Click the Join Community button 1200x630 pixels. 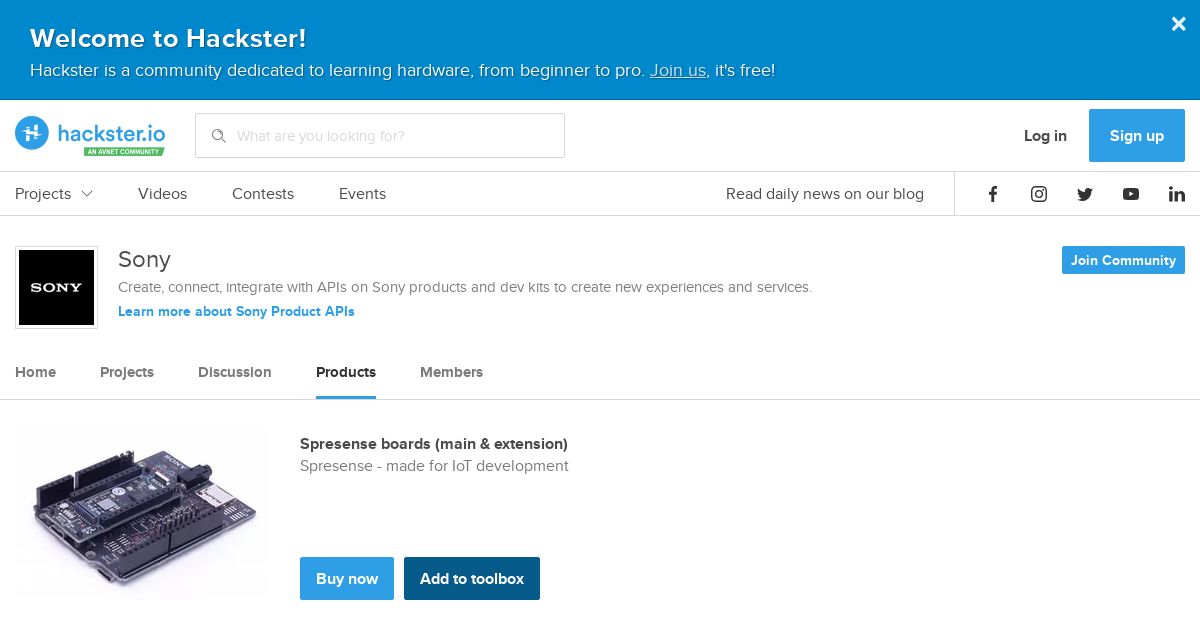[x=1123, y=260]
